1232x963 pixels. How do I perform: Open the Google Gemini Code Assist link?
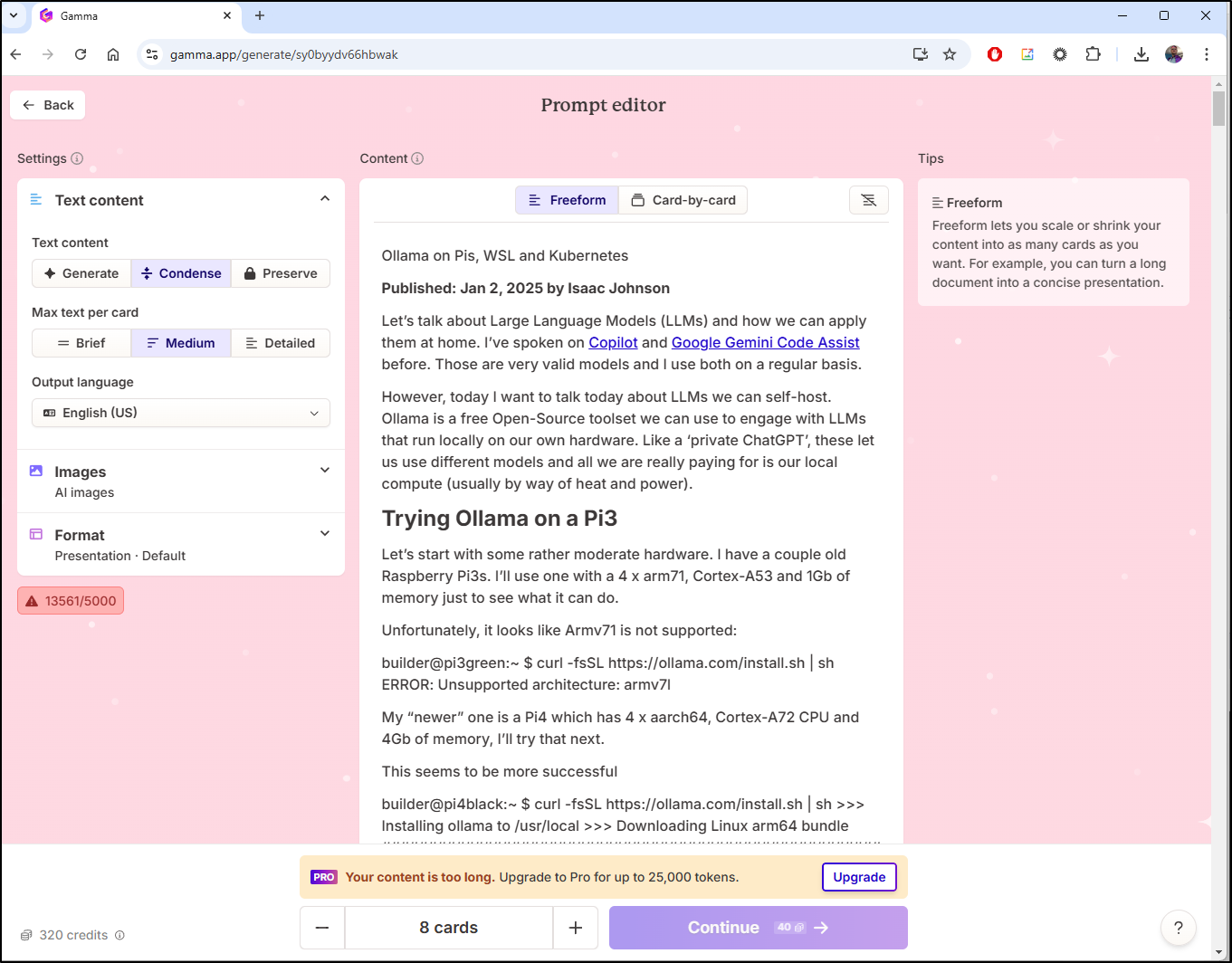pyautogui.click(x=766, y=342)
